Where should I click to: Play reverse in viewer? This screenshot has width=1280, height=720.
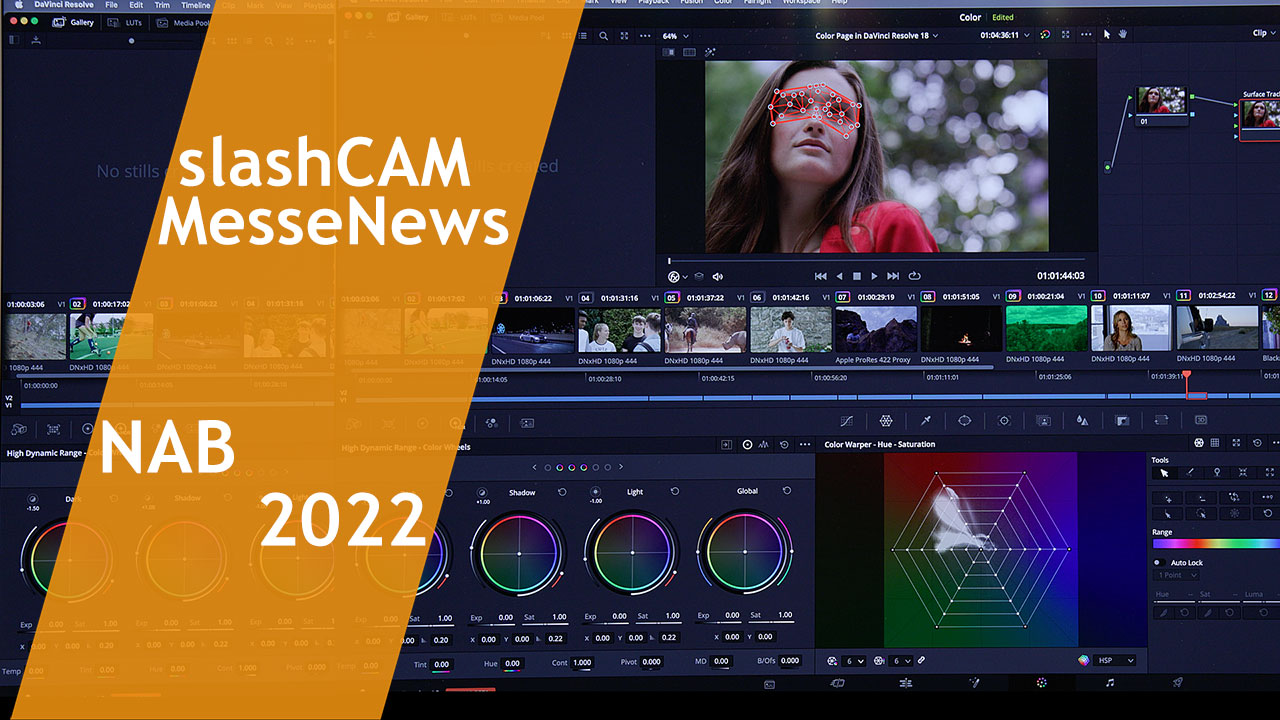pyautogui.click(x=839, y=276)
